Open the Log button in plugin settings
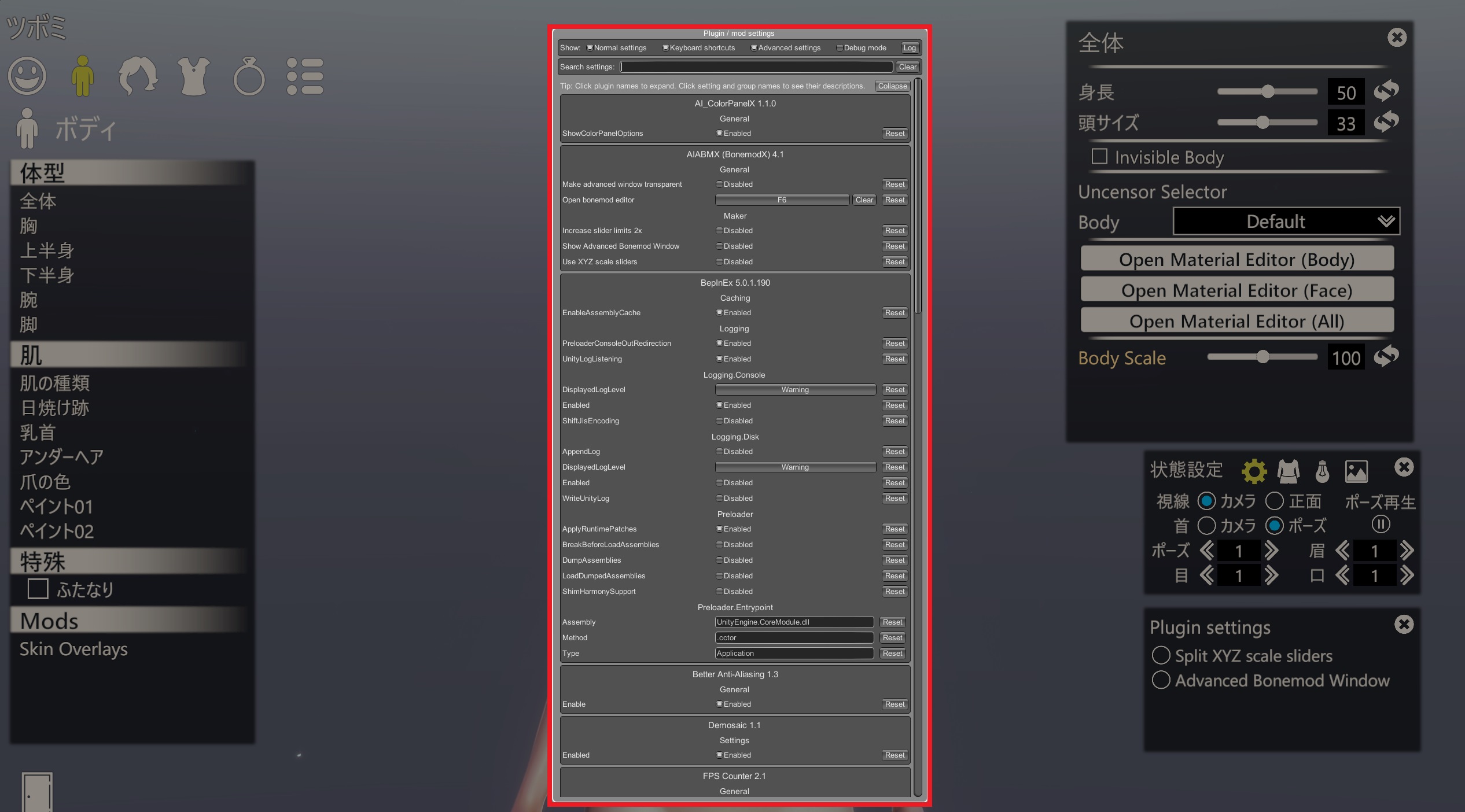1465x812 pixels. click(x=910, y=47)
